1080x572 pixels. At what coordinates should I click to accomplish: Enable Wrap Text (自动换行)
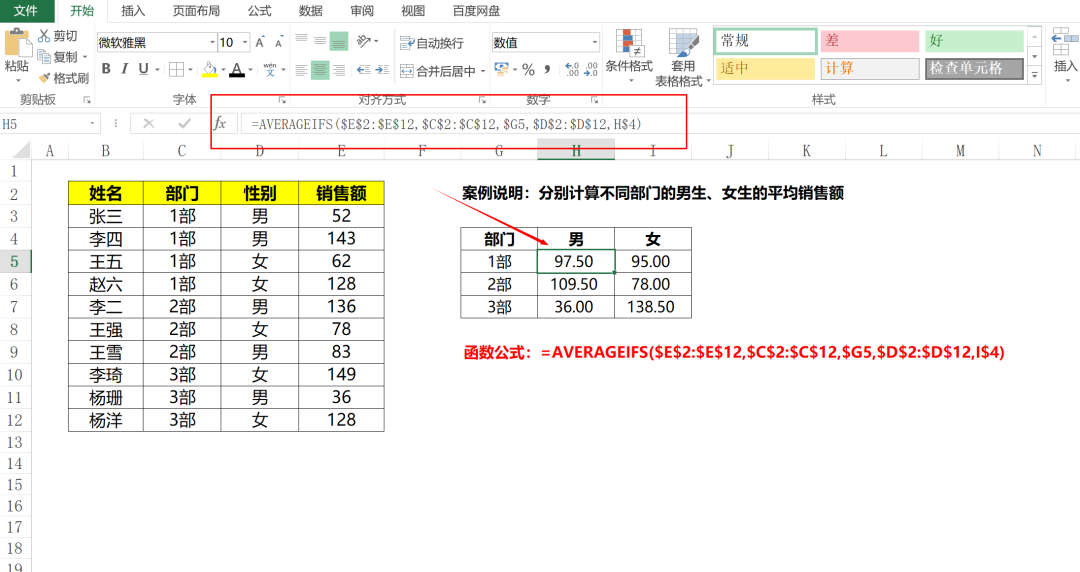tap(432, 43)
